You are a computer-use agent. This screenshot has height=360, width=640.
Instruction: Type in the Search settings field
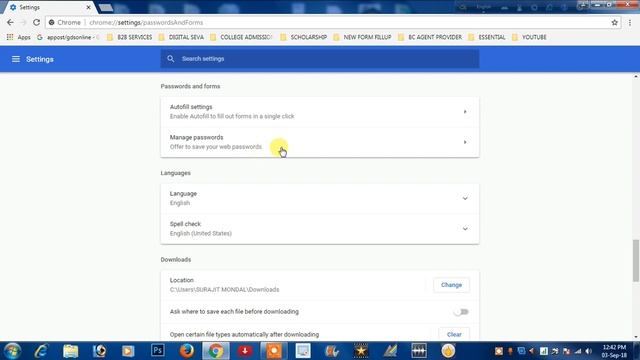320,59
